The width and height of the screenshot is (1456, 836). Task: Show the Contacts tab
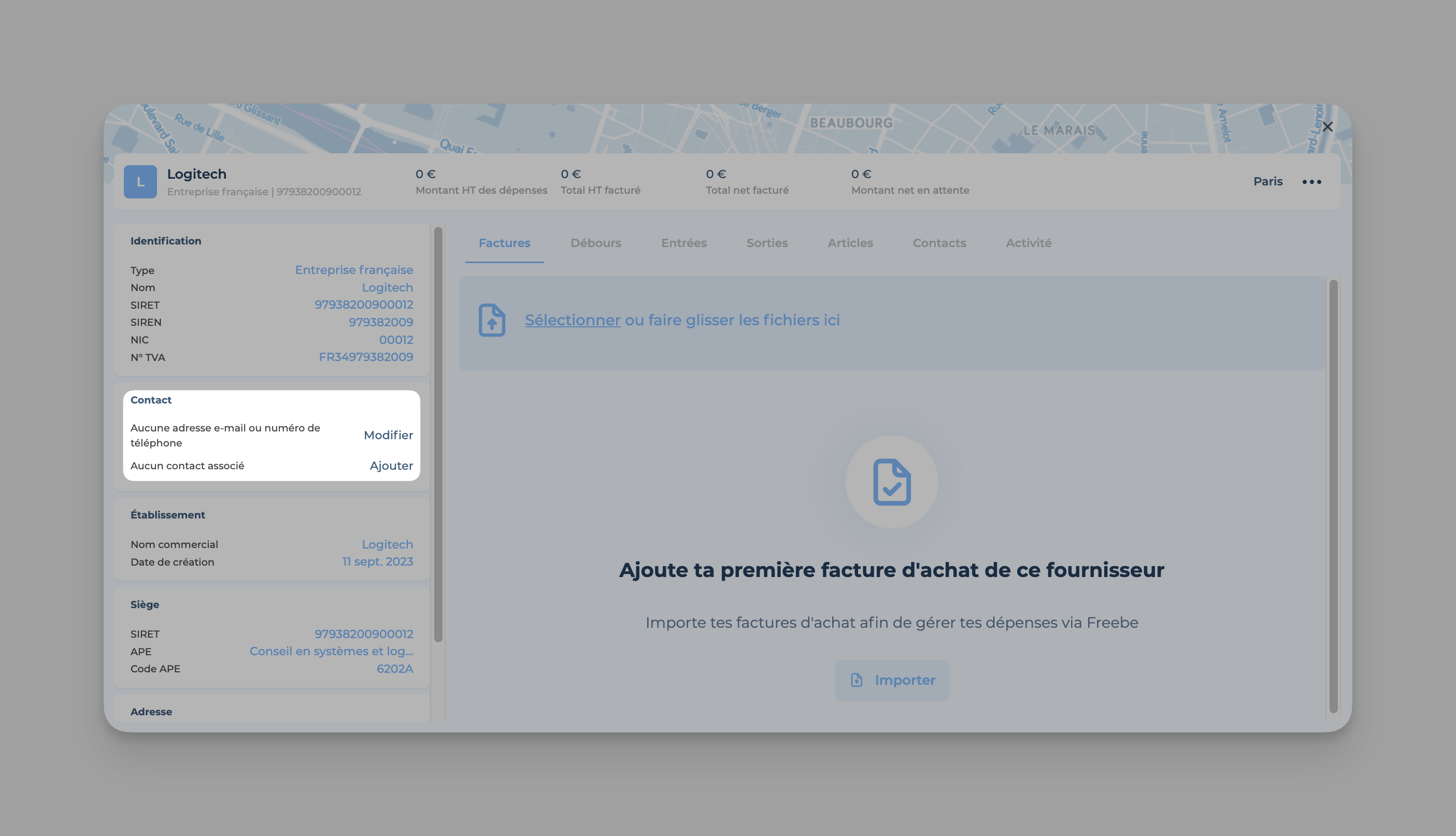coord(939,243)
